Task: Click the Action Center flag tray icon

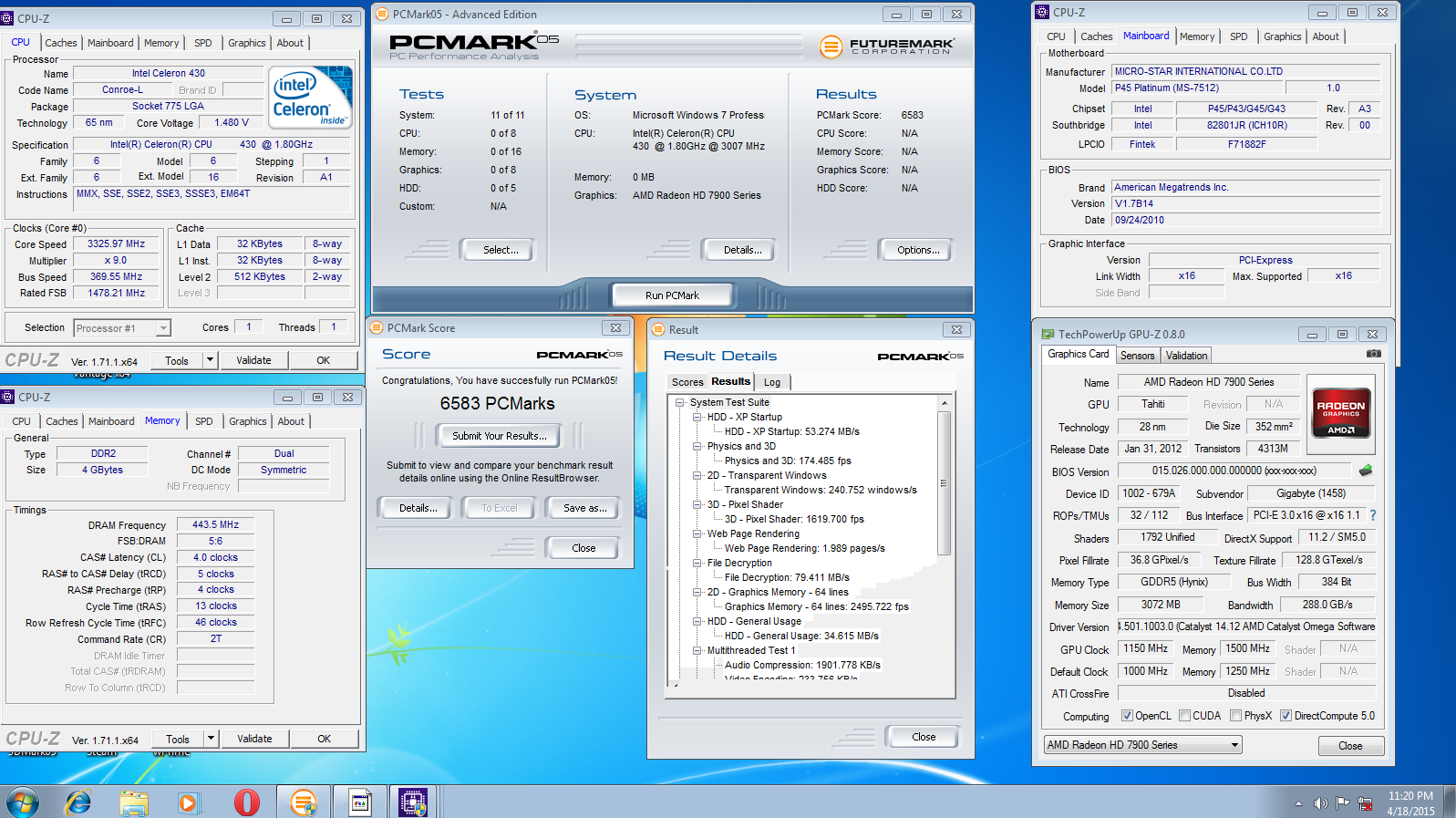Action: pyautogui.click(x=1342, y=803)
